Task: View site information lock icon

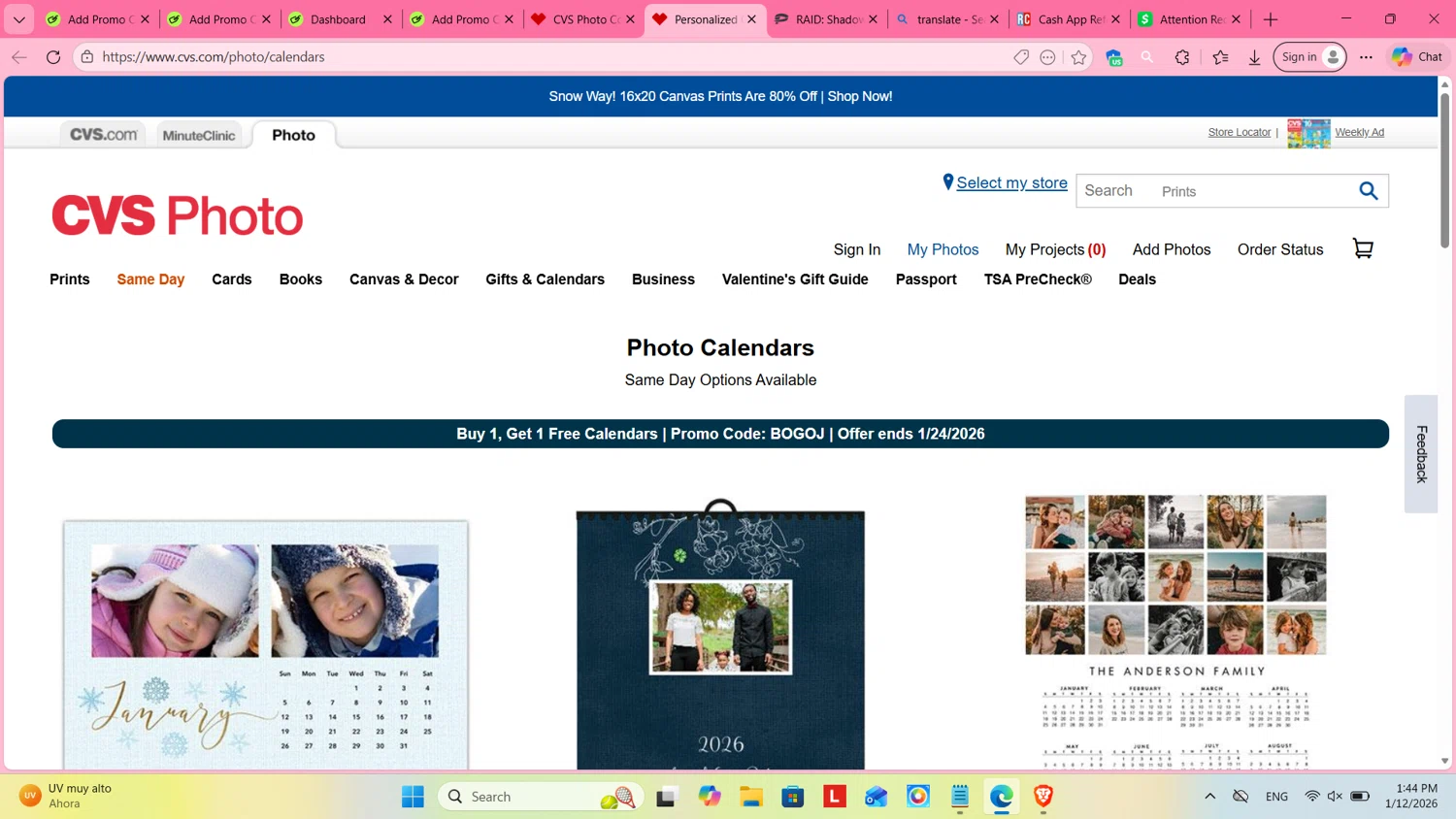Action: coord(87,57)
